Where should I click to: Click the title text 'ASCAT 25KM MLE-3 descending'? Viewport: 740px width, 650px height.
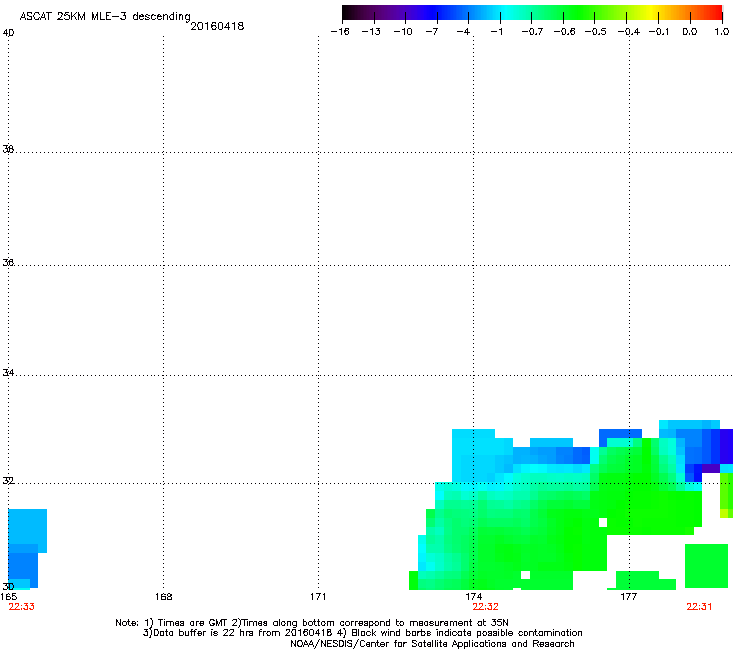[105, 16]
